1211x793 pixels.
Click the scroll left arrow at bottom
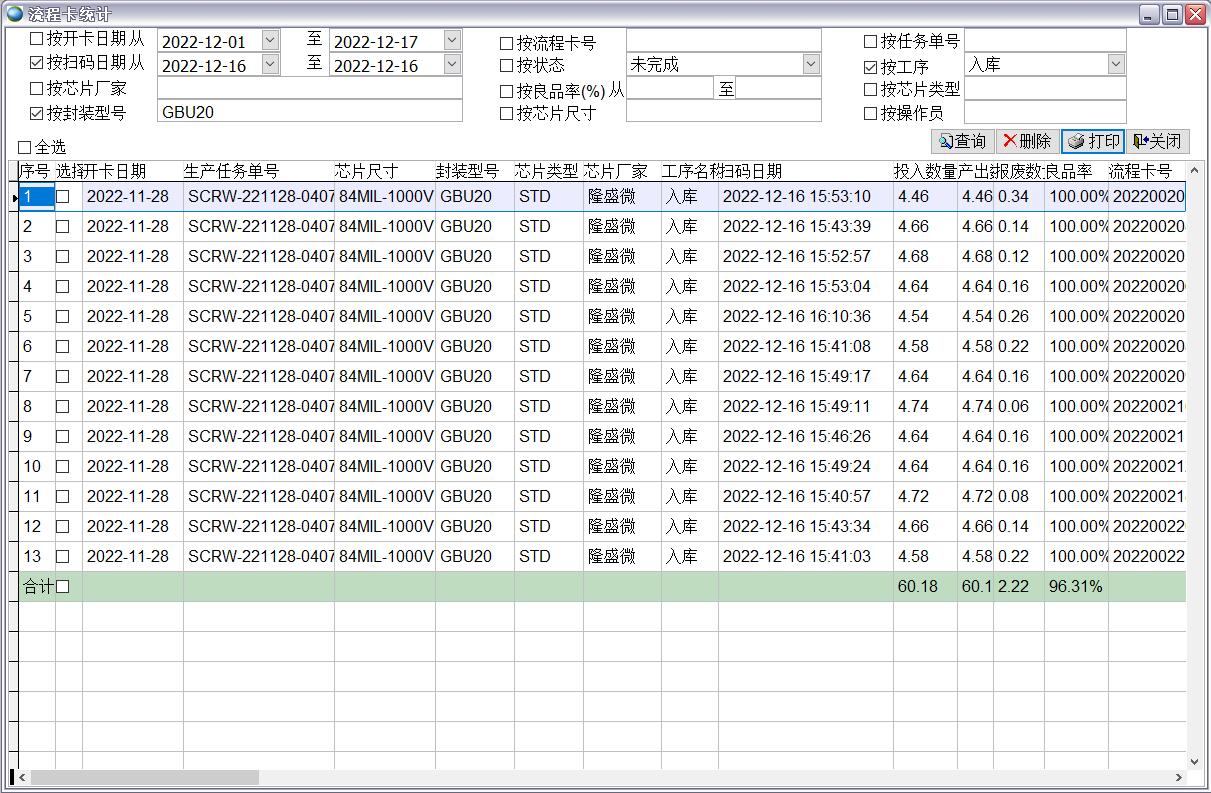coord(22,777)
